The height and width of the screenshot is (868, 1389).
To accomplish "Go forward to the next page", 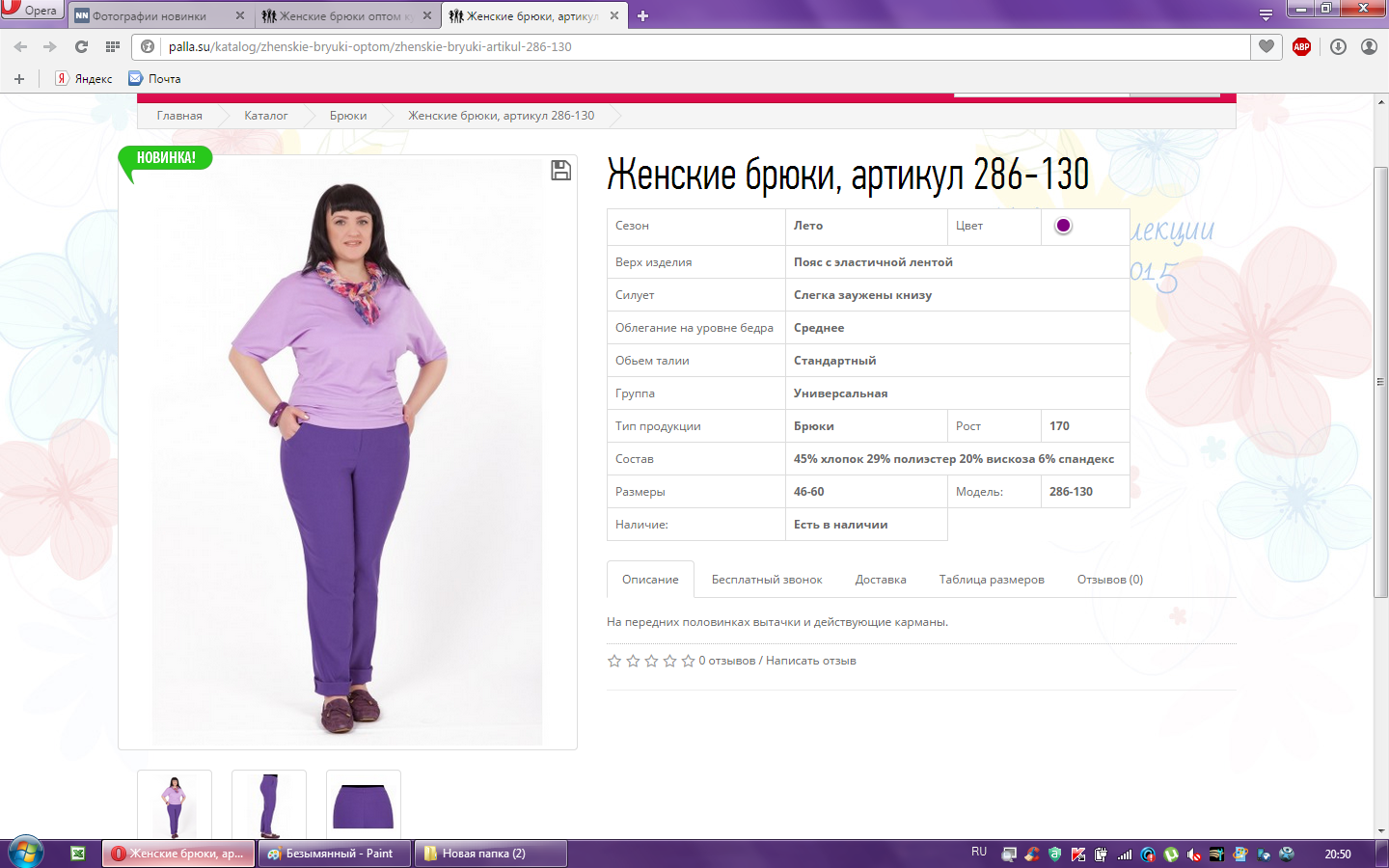I will coord(49,46).
